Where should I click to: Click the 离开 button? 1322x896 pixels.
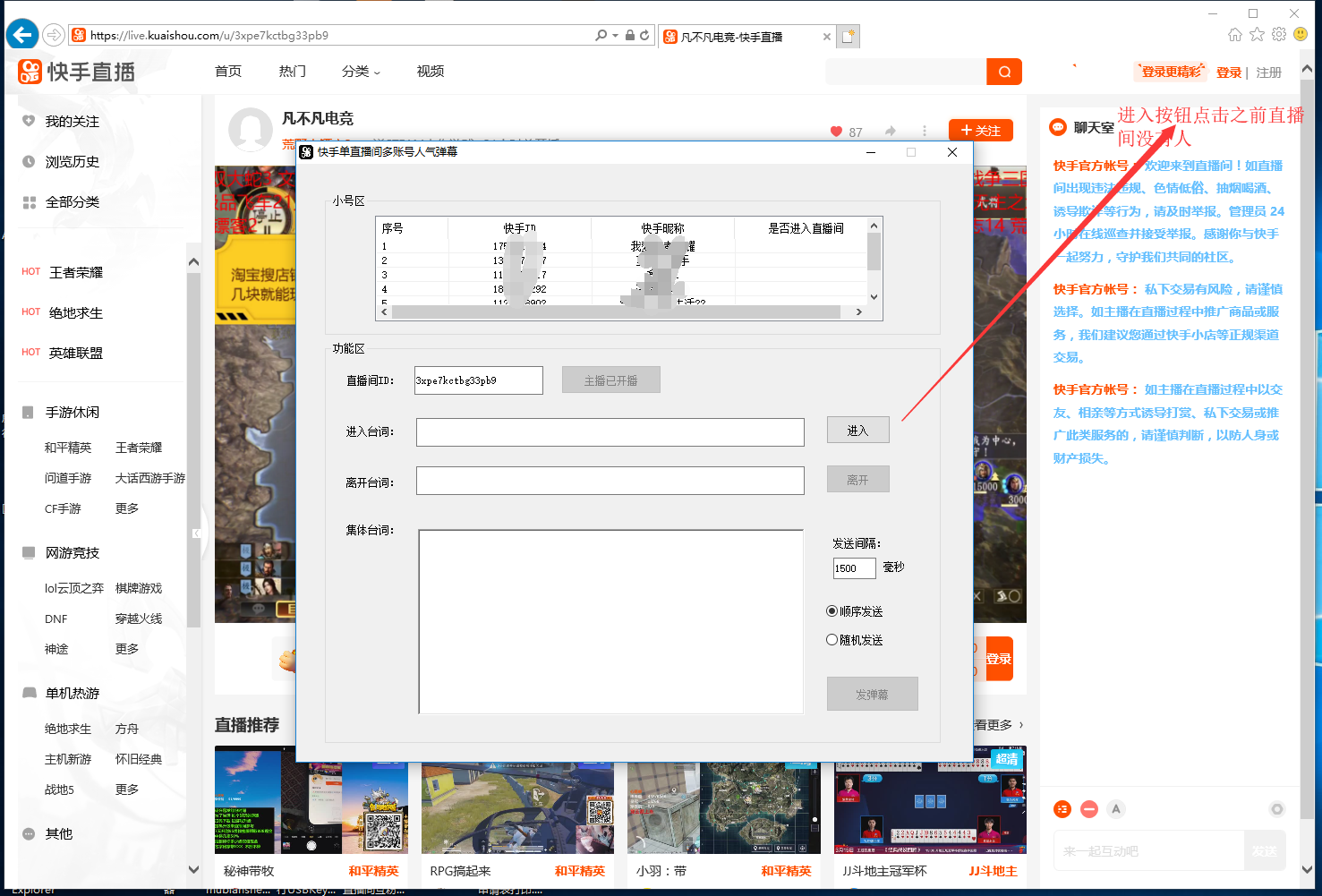pos(857,480)
